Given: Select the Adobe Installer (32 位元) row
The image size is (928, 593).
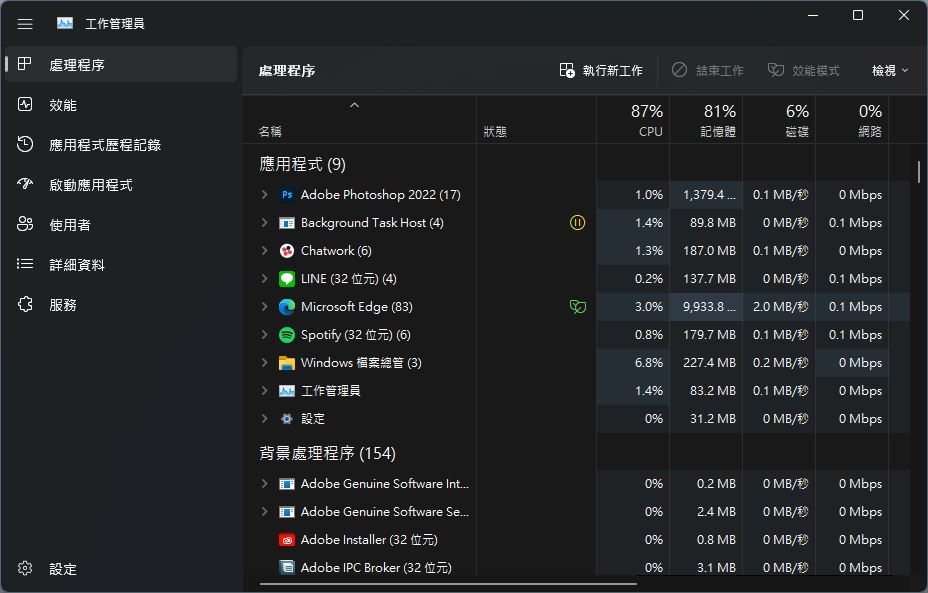Looking at the screenshot, I should 576,540.
